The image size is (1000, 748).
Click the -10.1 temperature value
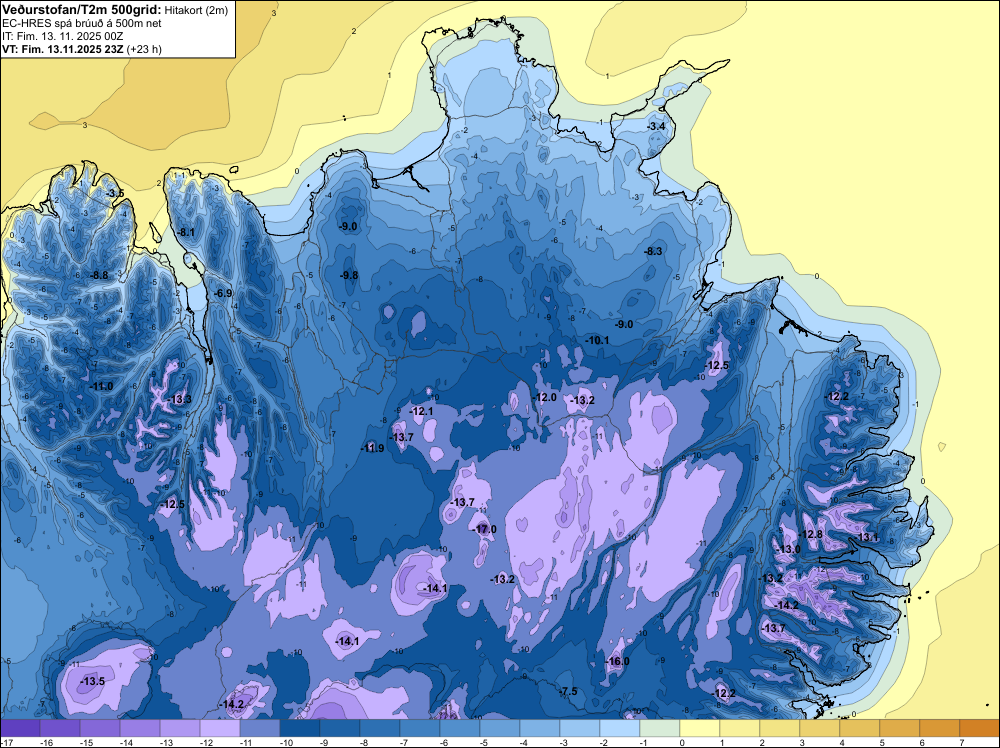point(598,341)
